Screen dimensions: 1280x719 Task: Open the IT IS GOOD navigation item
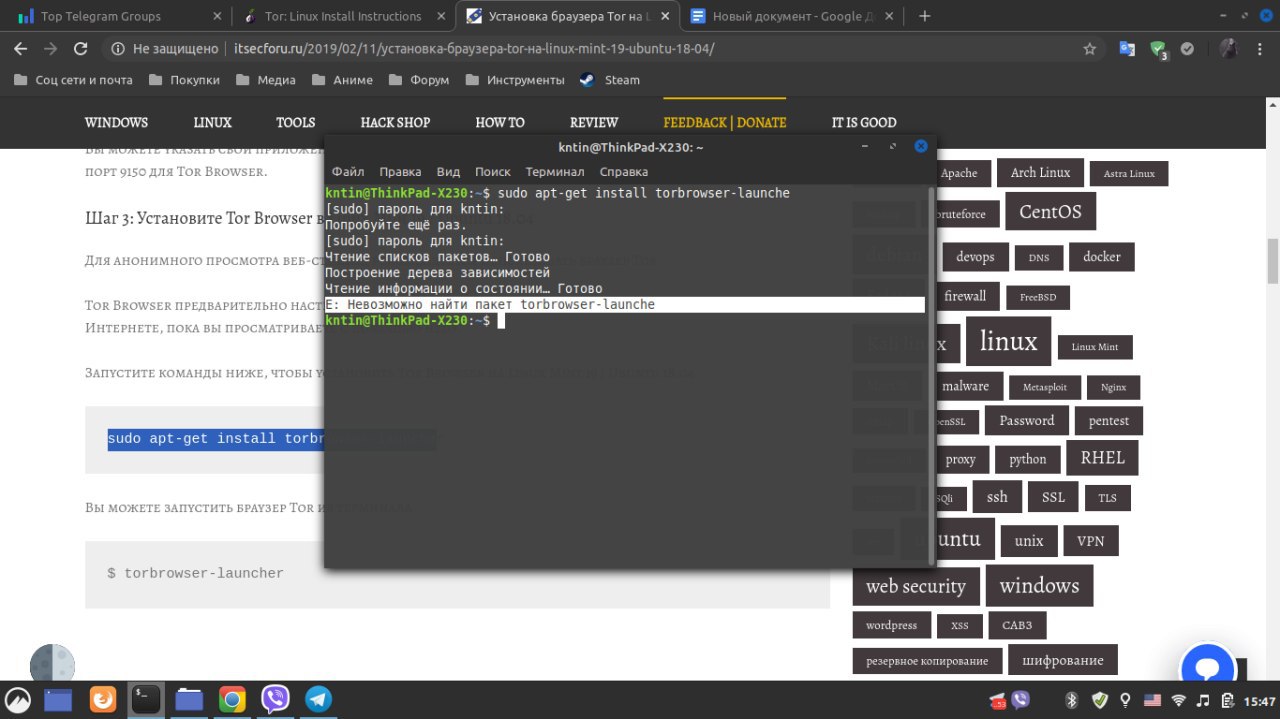click(x=864, y=122)
